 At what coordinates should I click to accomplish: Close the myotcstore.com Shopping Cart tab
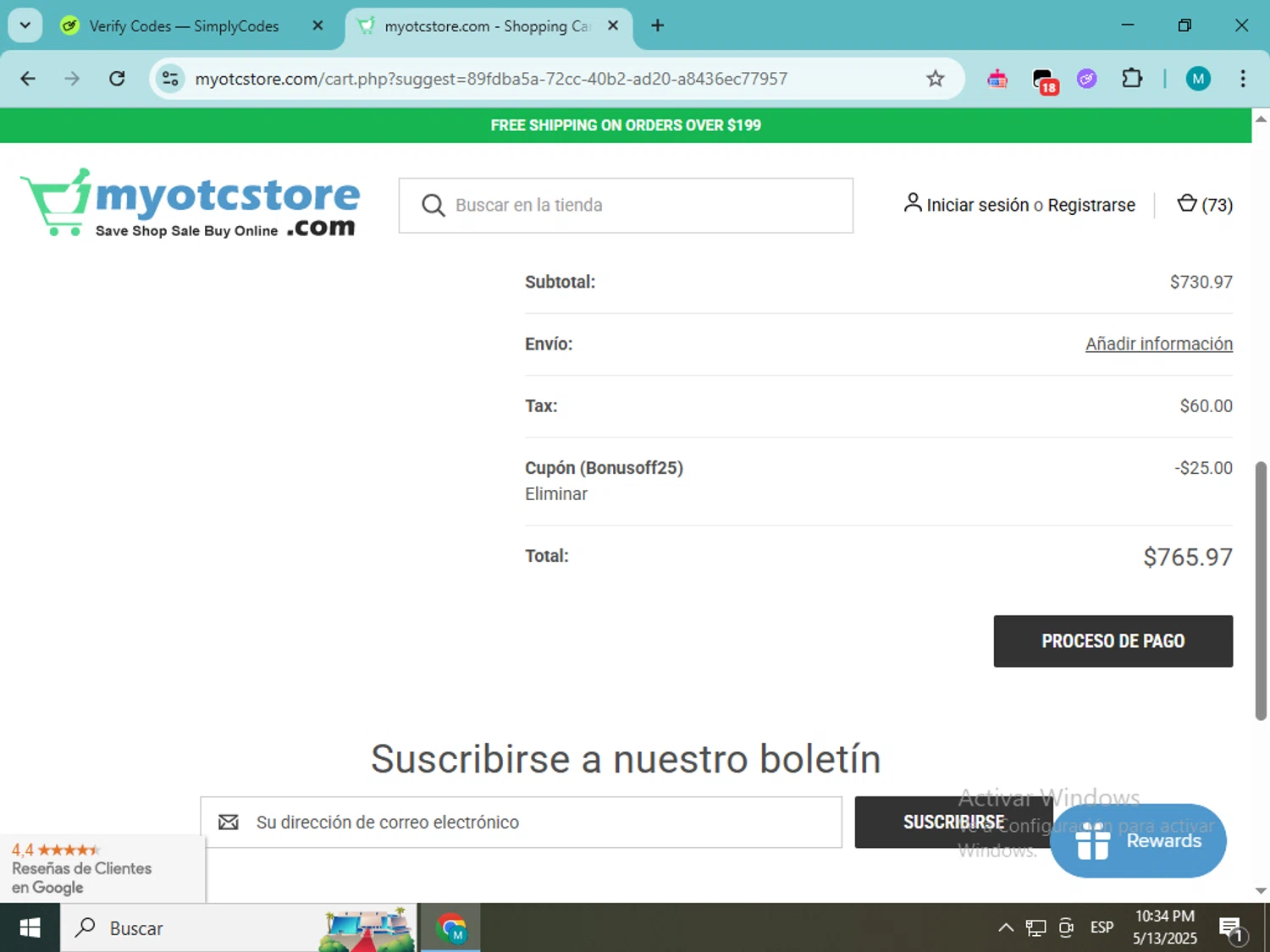tap(613, 26)
